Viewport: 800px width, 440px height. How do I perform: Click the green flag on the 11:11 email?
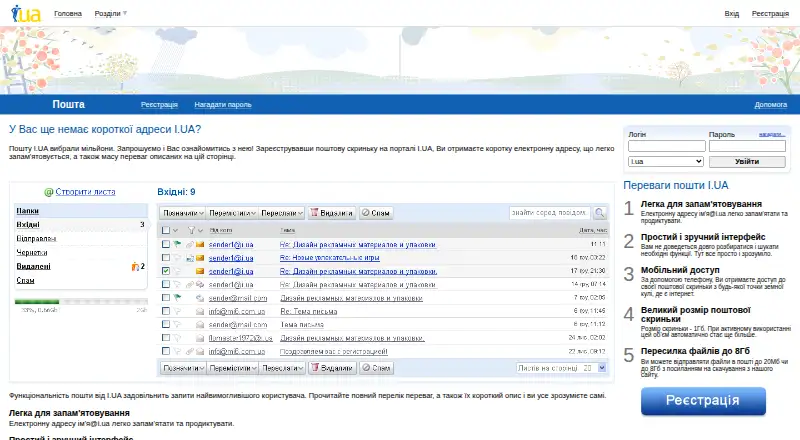tap(177, 245)
